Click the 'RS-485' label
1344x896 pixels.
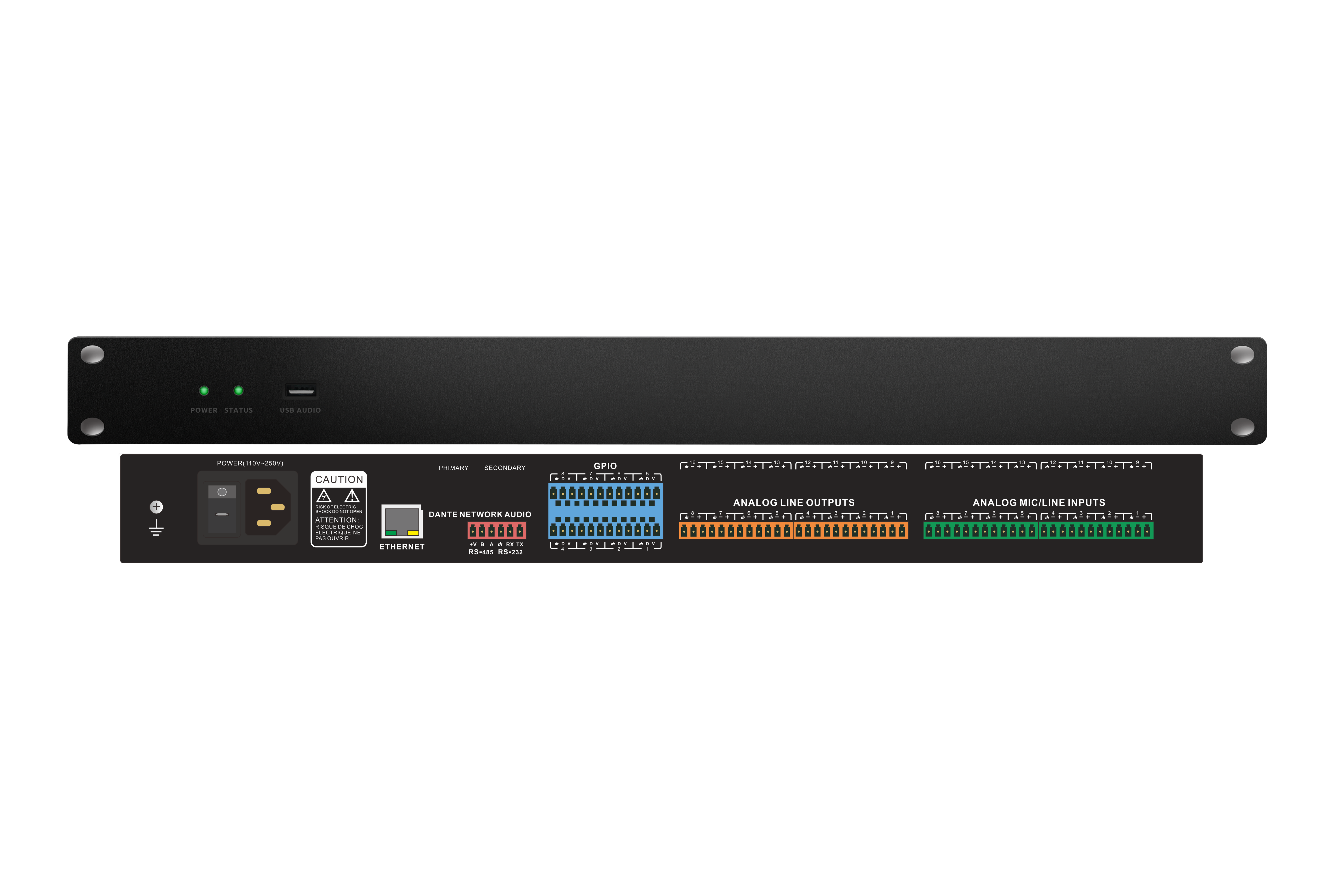click(x=481, y=552)
